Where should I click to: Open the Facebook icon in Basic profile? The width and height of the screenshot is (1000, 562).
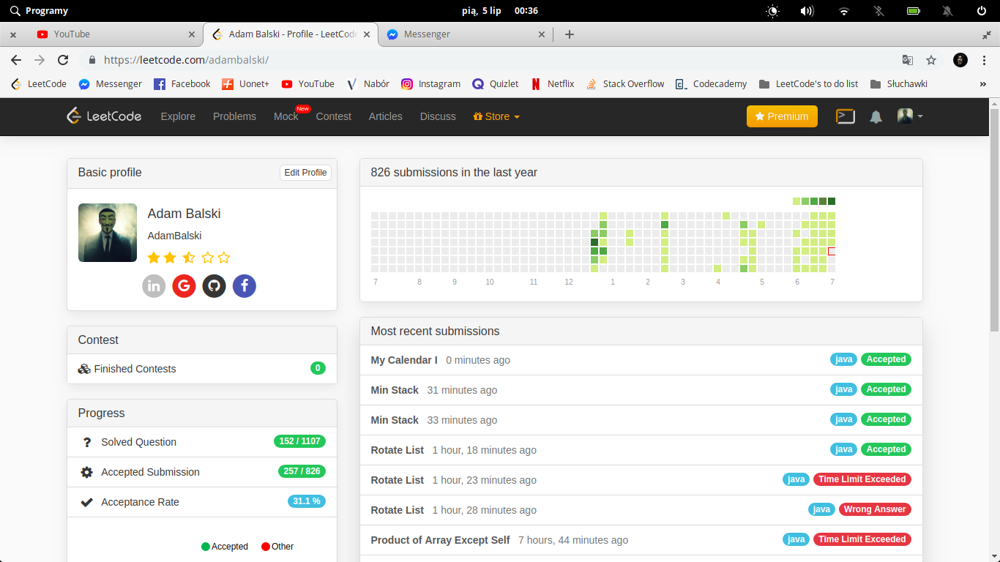244,286
